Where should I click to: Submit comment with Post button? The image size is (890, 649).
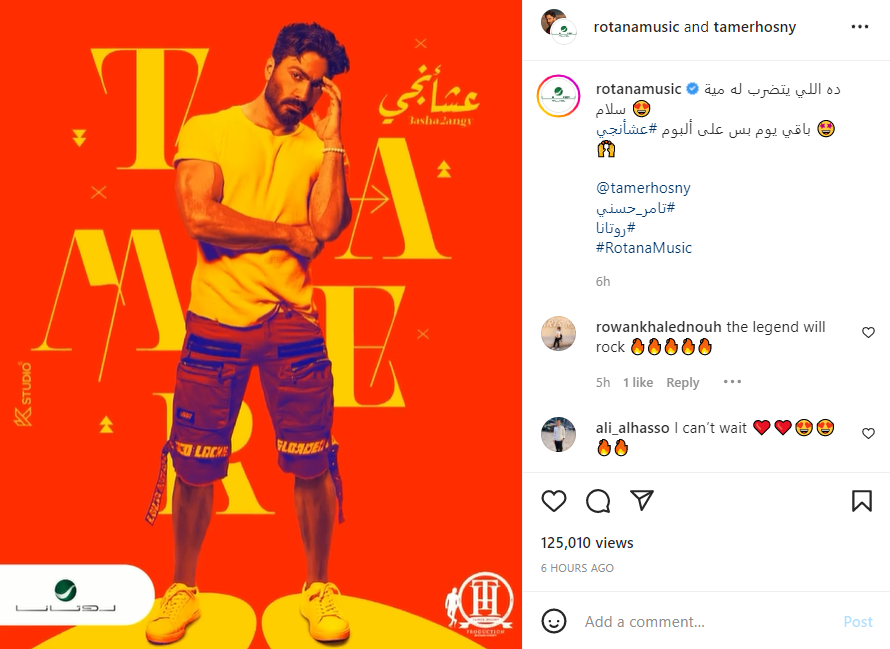[858, 622]
